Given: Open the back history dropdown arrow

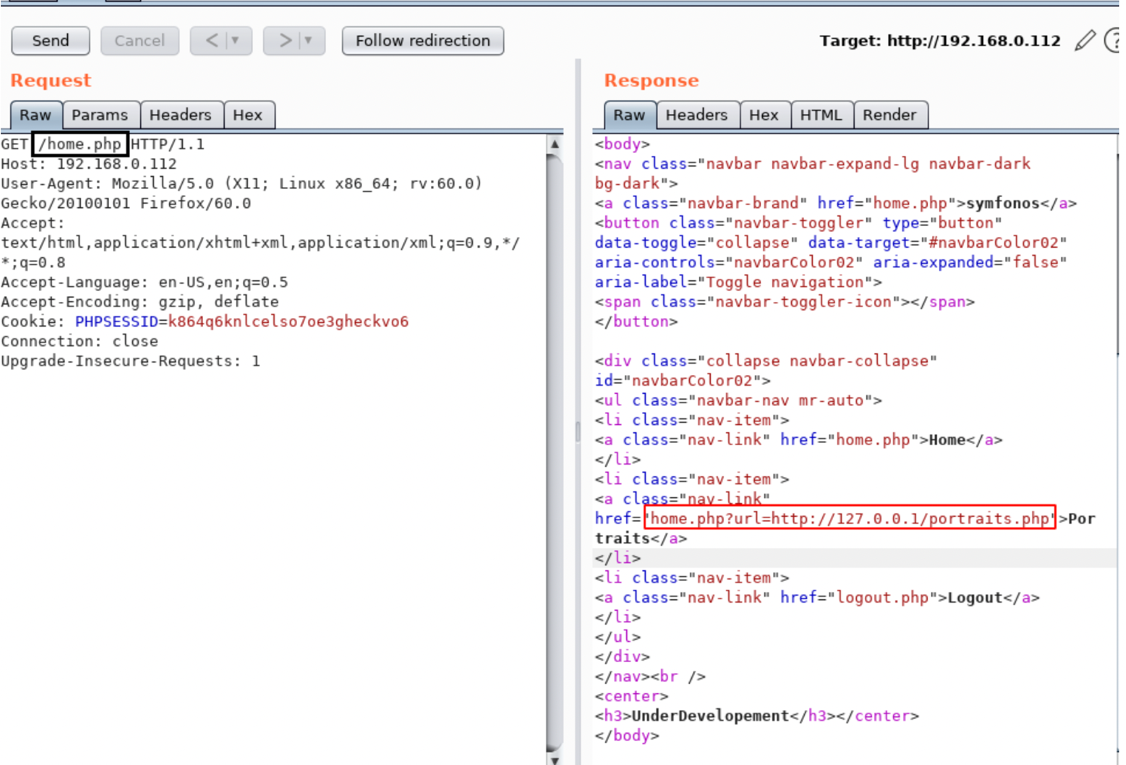Looking at the screenshot, I should [236, 41].
